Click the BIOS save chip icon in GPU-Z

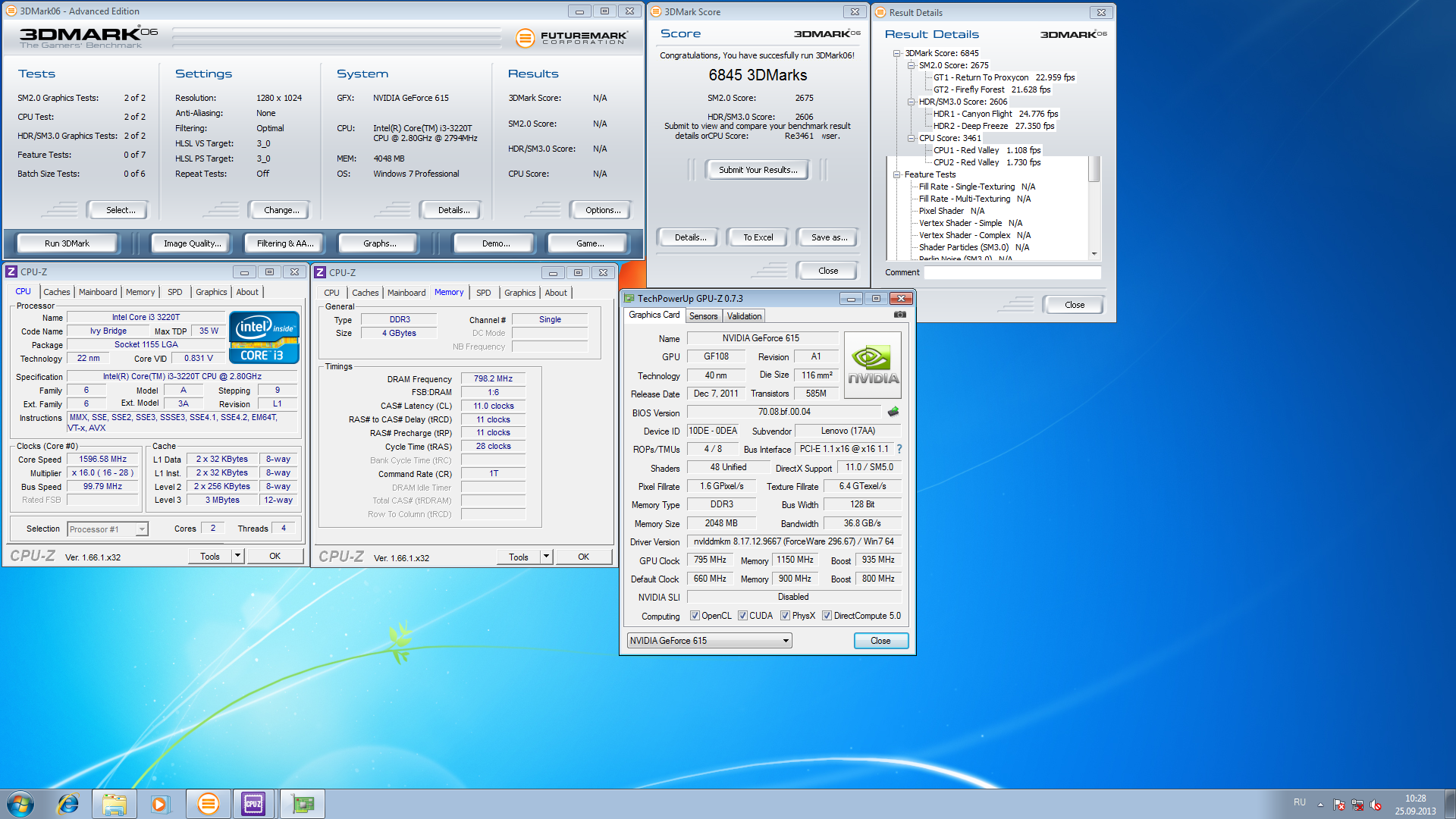tap(893, 412)
